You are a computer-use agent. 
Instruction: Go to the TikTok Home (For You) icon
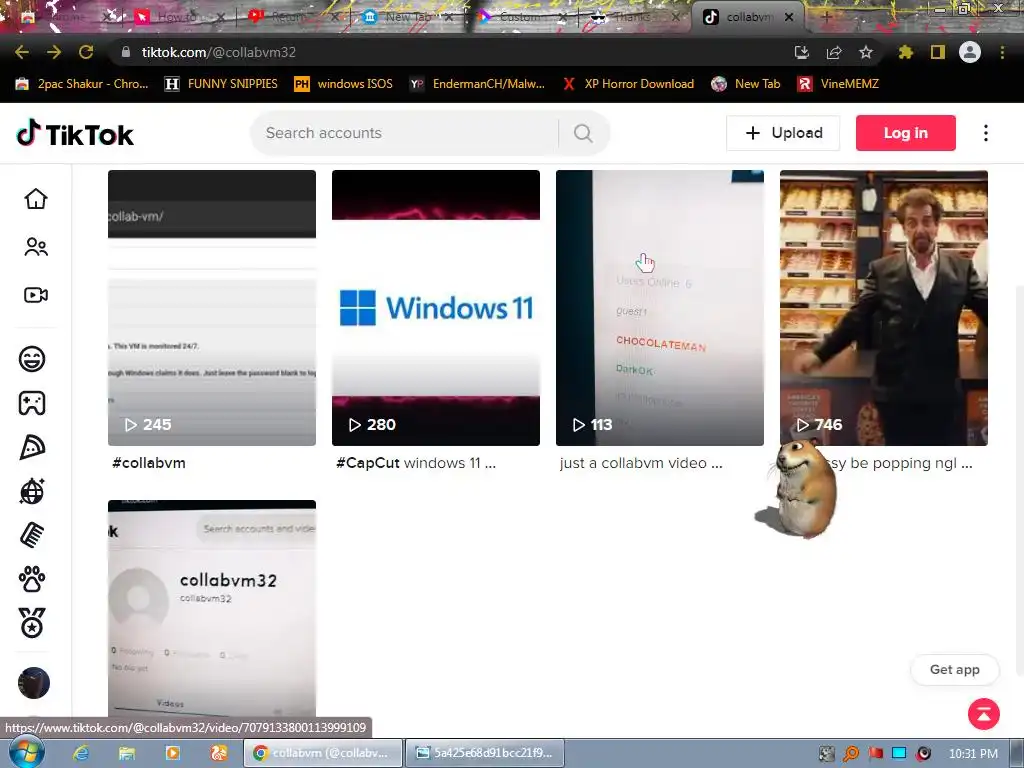pos(36,199)
